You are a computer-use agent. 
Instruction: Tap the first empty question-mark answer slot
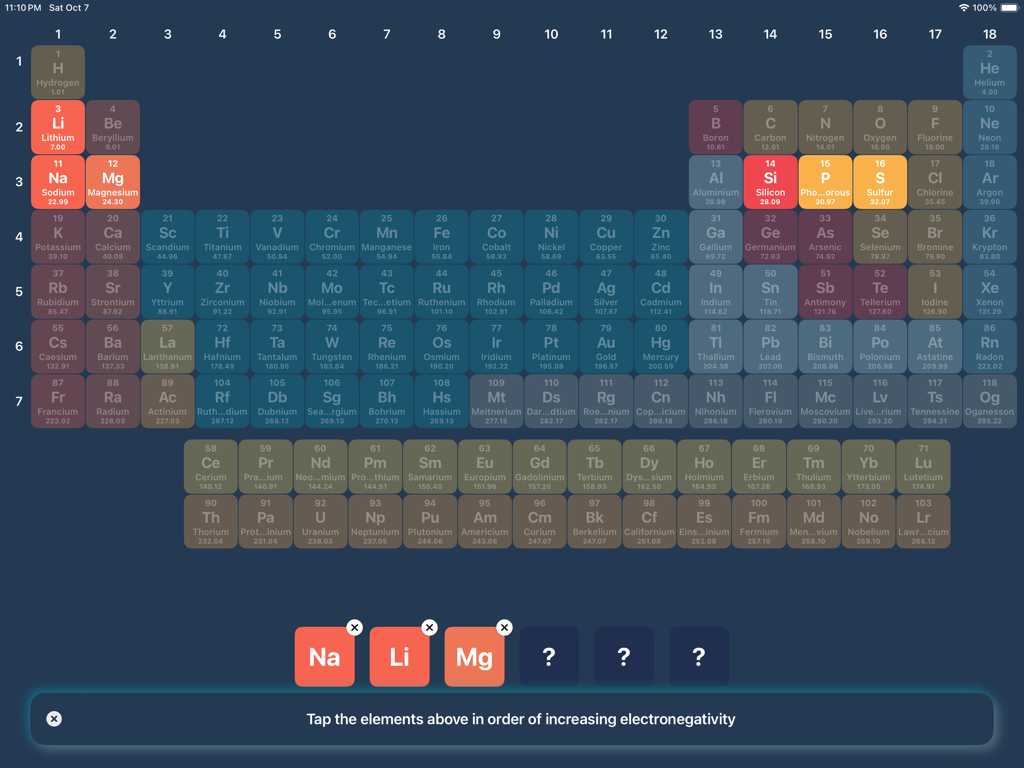pos(549,656)
